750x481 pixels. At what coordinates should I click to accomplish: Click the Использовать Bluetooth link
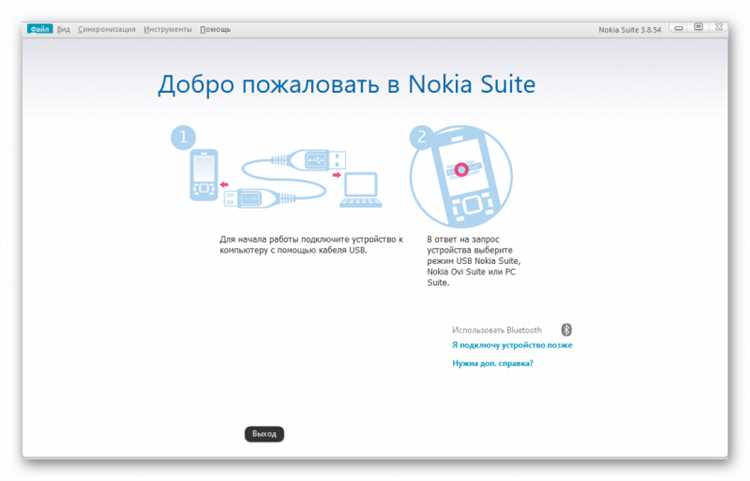point(496,330)
